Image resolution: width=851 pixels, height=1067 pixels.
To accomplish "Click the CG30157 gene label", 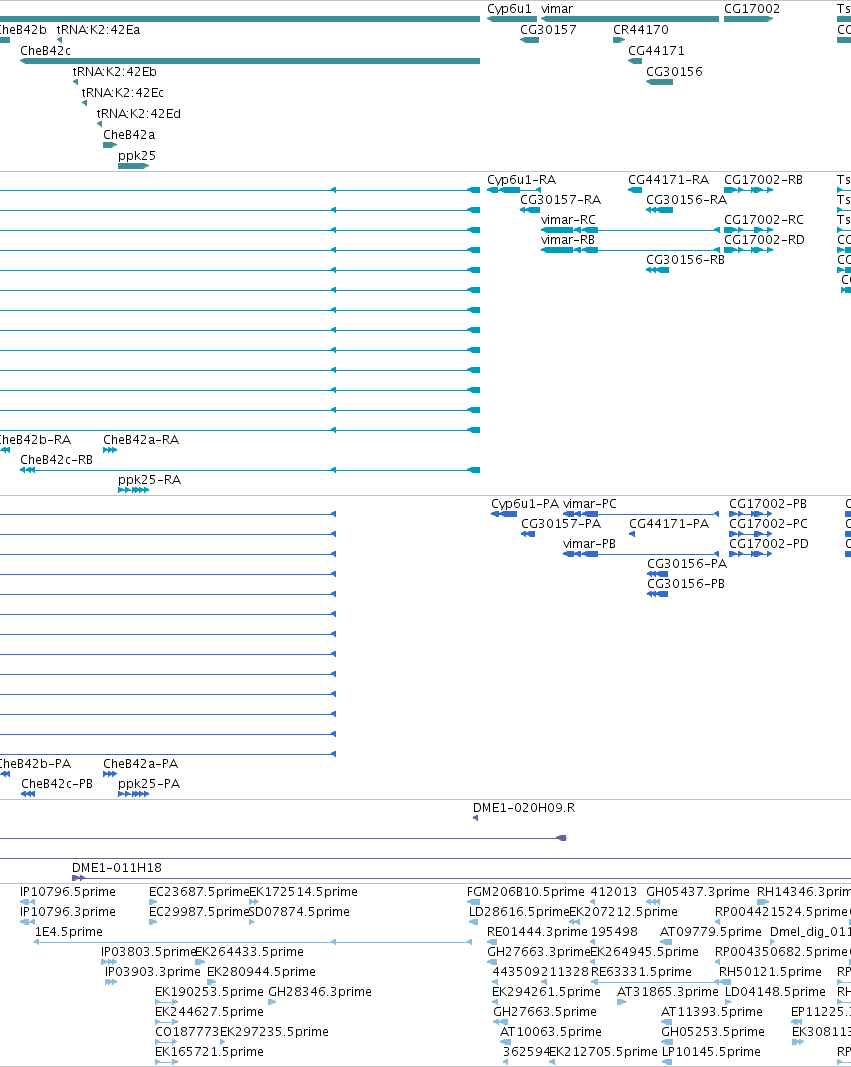I will pos(548,30).
